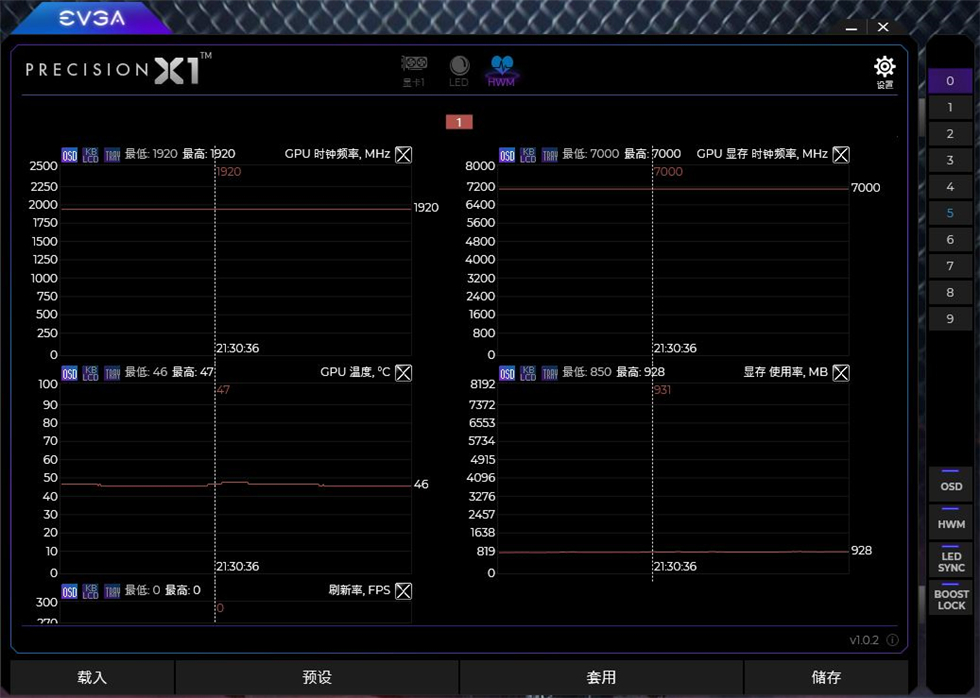Screen dimensions: 980x698
Task: Open the 显卡1 graphics card page
Action: (414, 68)
